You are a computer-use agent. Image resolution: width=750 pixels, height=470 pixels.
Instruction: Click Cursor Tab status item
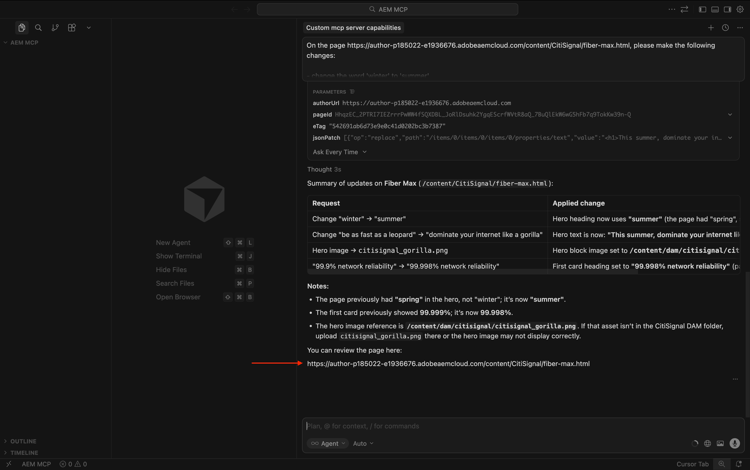tap(692, 464)
